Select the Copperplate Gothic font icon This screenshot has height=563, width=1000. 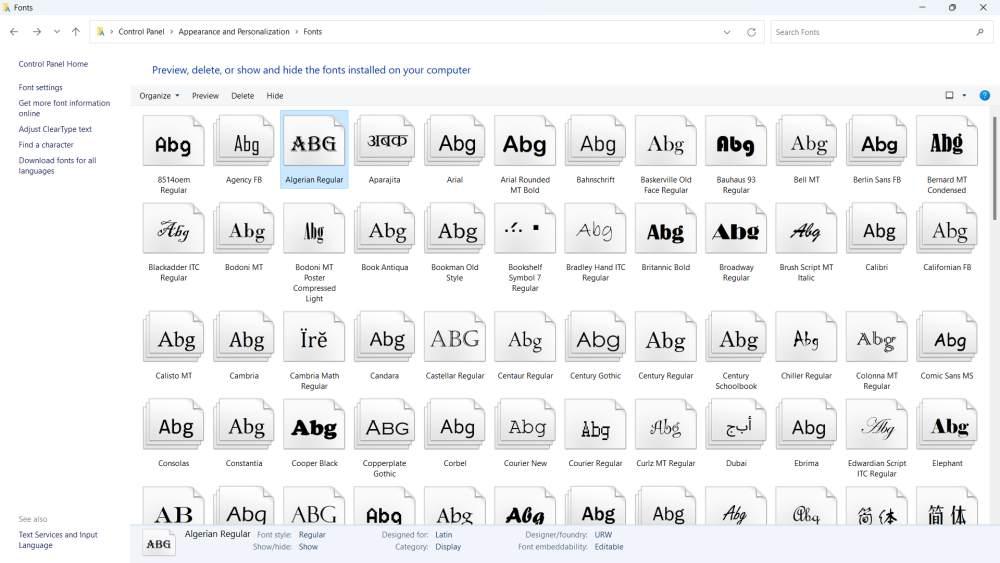pyautogui.click(x=385, y=425)
